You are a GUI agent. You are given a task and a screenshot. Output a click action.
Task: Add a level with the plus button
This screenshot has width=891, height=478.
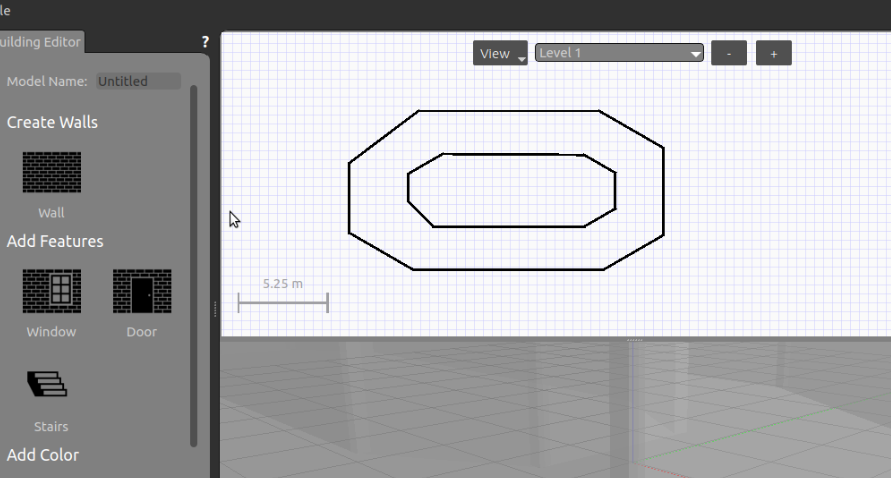pyautogui.click(x=773, y=53)
